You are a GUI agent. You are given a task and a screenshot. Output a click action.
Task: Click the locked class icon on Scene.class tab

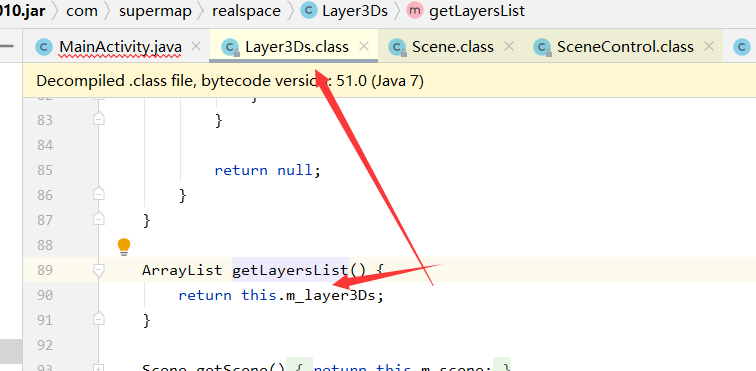pos(397,47)
